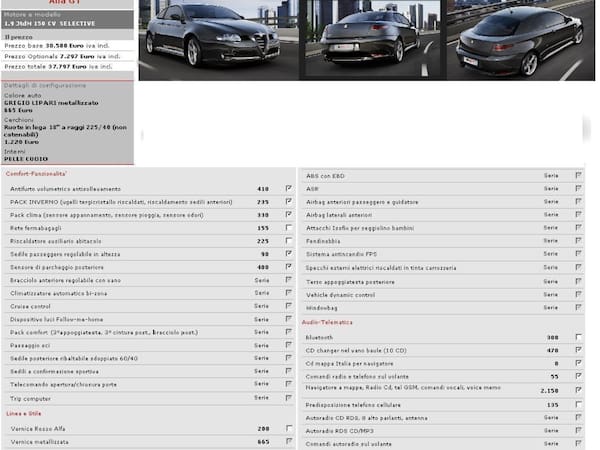Click Telecomando apertura/chiusura porte row
Screen dimensions: 600x450
click(x=148, y=384)
